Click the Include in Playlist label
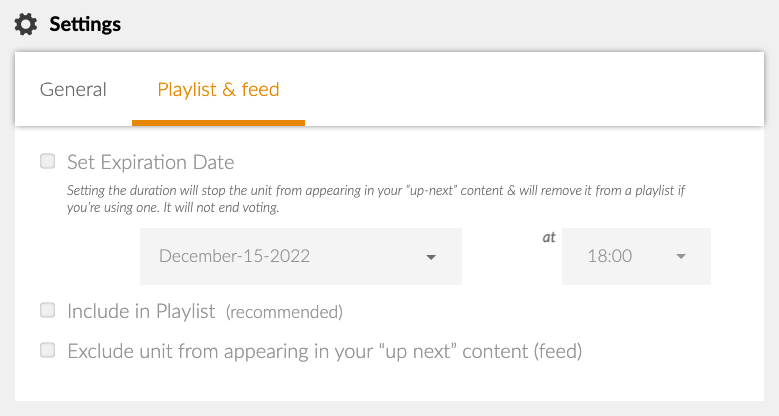 click(x=141, y=311)
